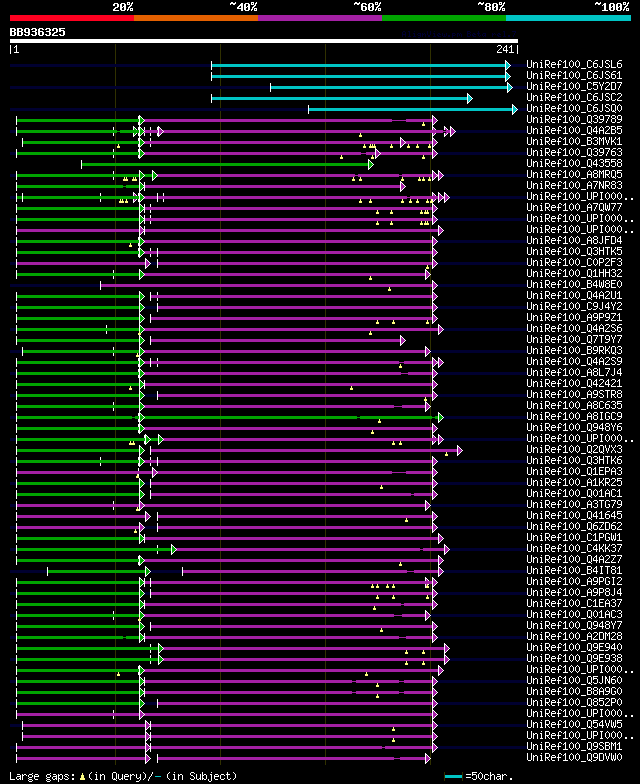This screenshot has width=640, height=784.
Task: Select the UniRef100_C4KK37 label
Action: tap(574, 548)
